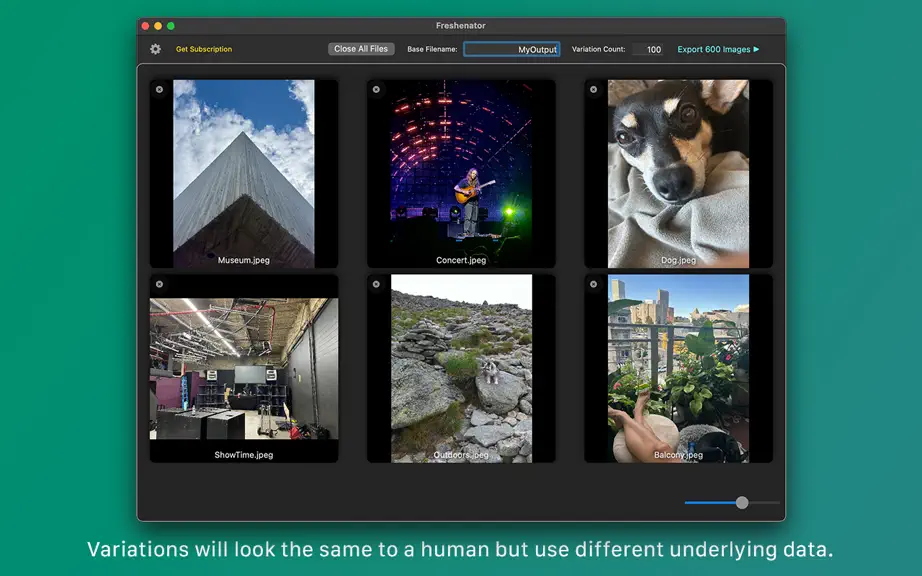Select the Outdoors.jpeg thumbnail
Viewport: 922px width, 576px height.
461,369
